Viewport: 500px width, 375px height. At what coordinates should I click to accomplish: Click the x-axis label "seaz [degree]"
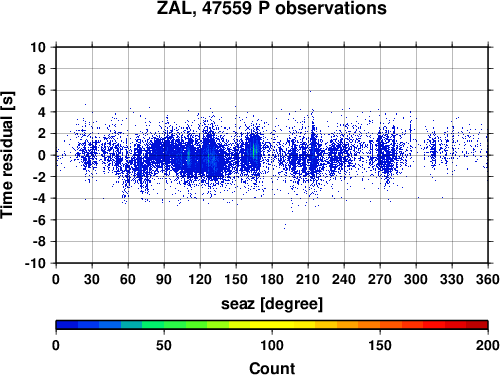272,304
